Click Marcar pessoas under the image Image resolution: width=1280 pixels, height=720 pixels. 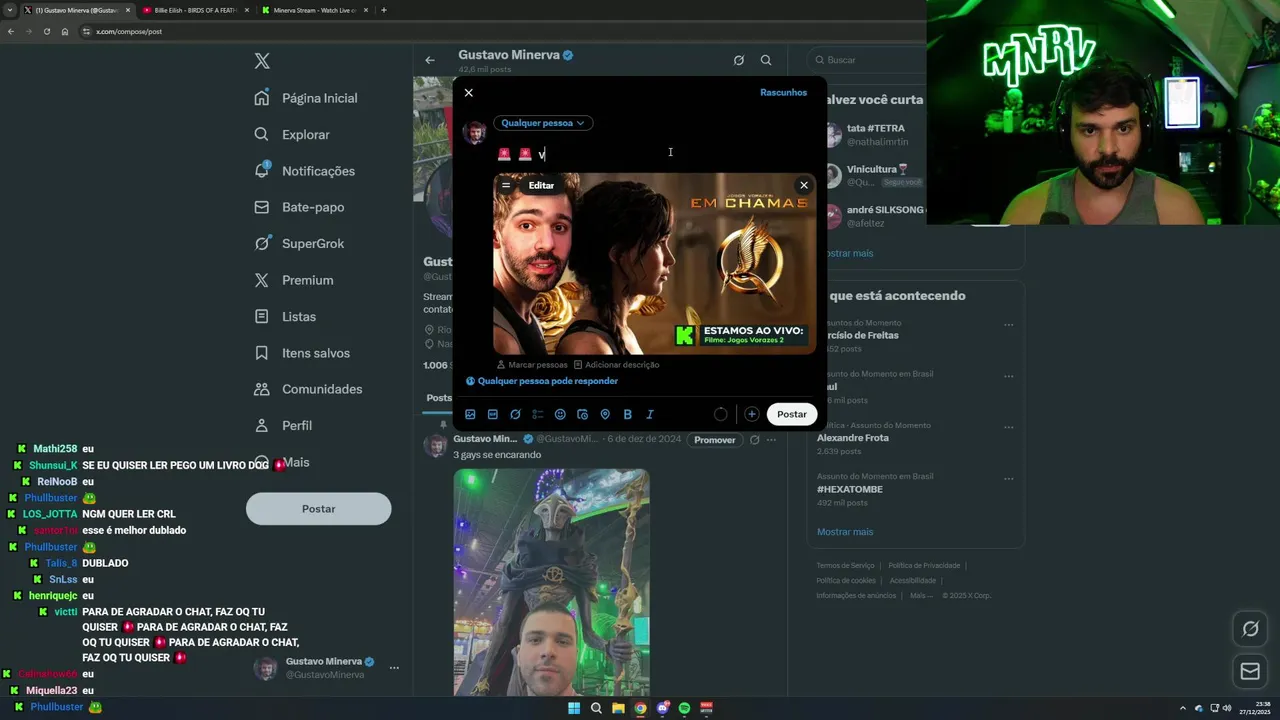coord(532,365)
